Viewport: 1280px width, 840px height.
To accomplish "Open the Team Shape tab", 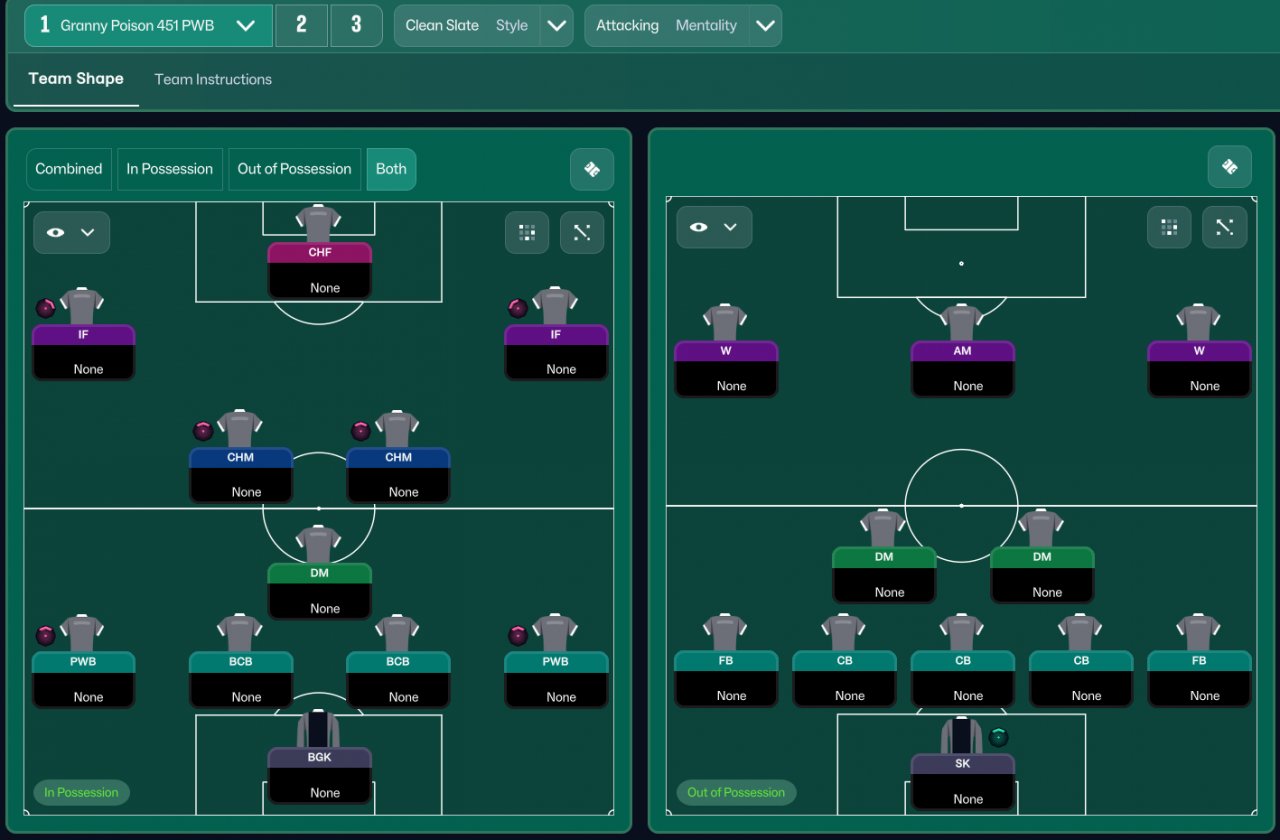I will tap(76, 79).
